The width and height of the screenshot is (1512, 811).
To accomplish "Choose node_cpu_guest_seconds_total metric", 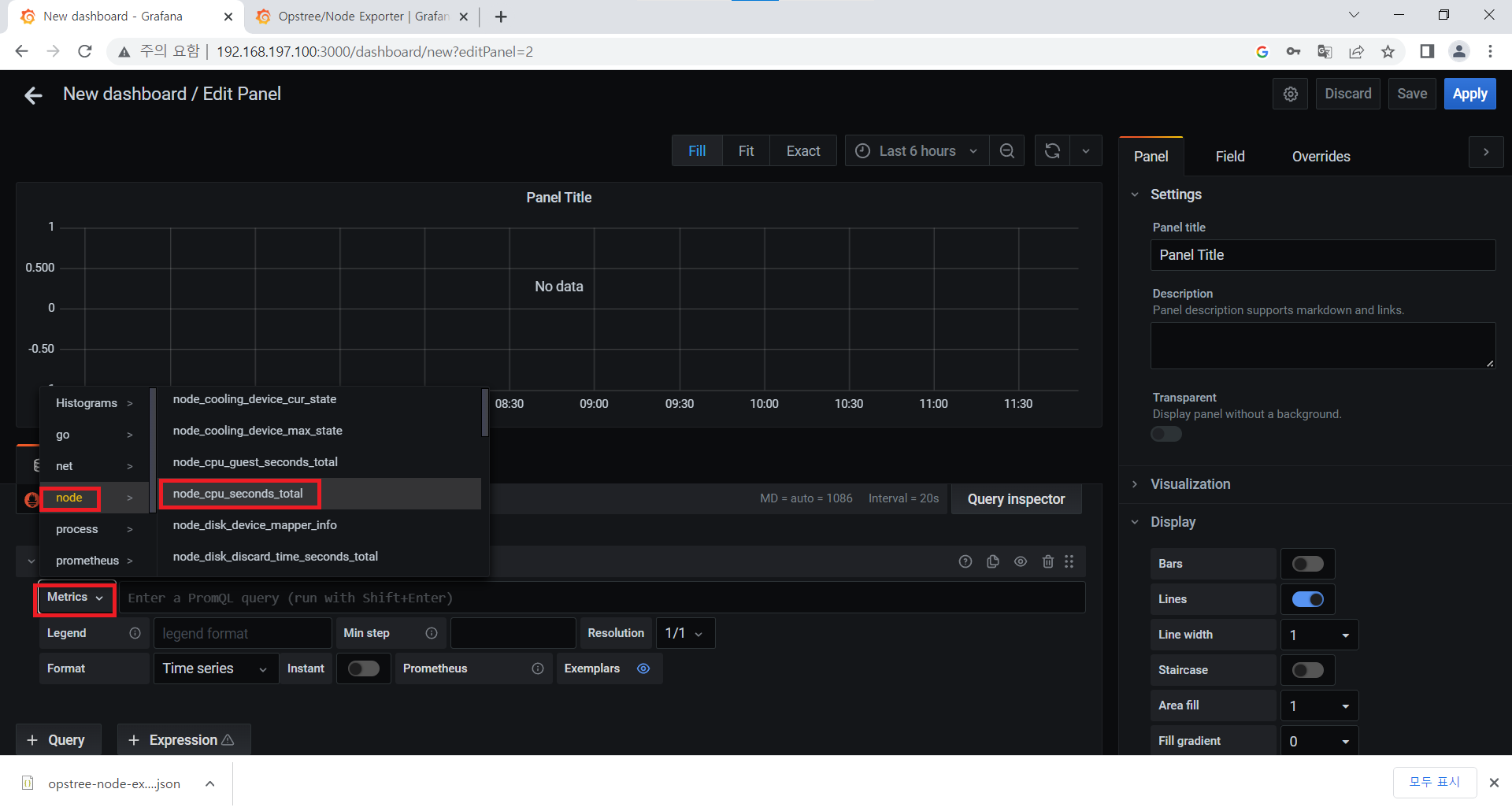I will 319,462.
